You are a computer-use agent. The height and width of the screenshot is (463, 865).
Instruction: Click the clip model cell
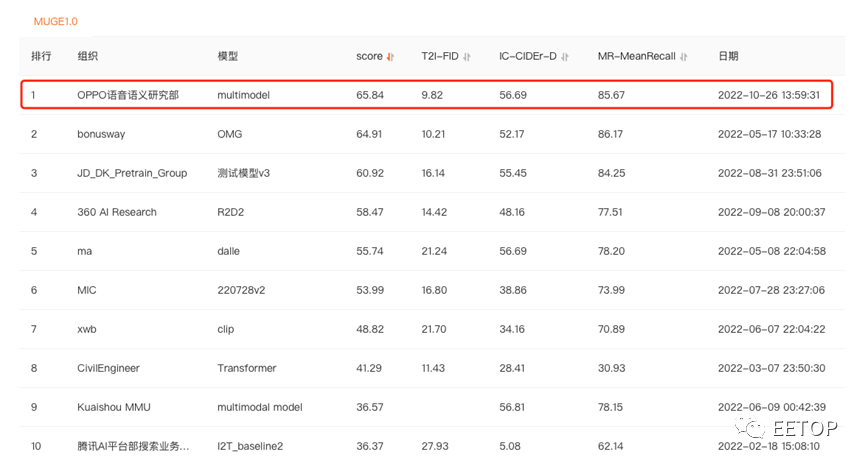point(226,329)
